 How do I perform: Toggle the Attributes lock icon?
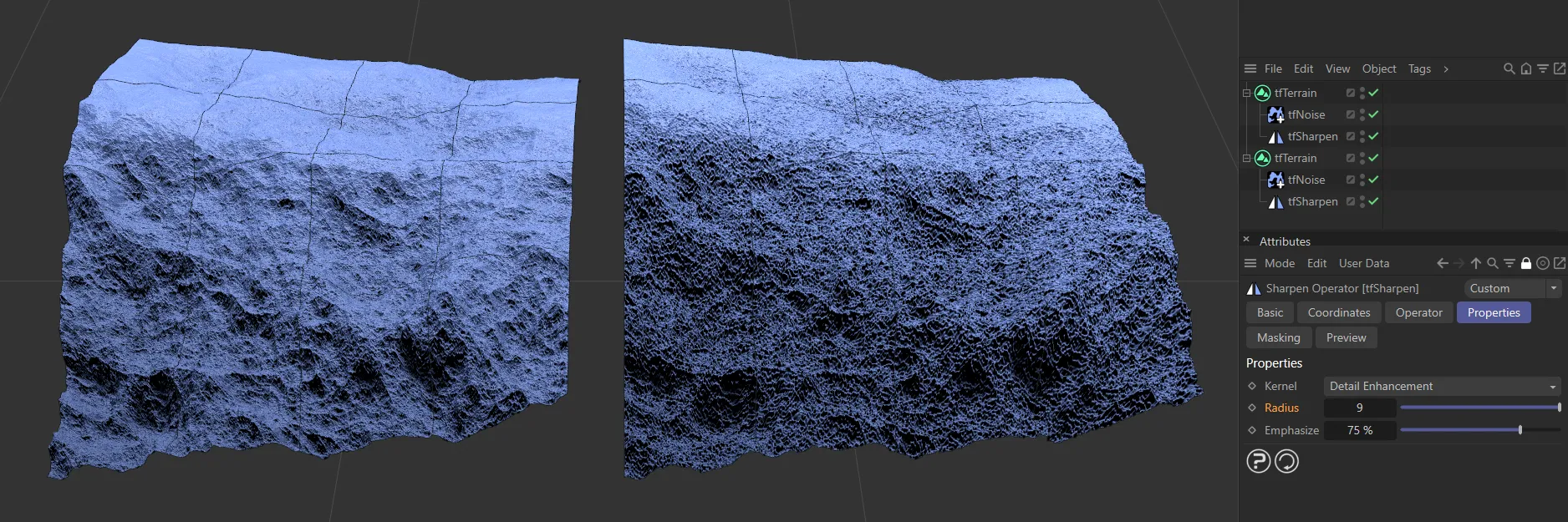(1526, 263)
